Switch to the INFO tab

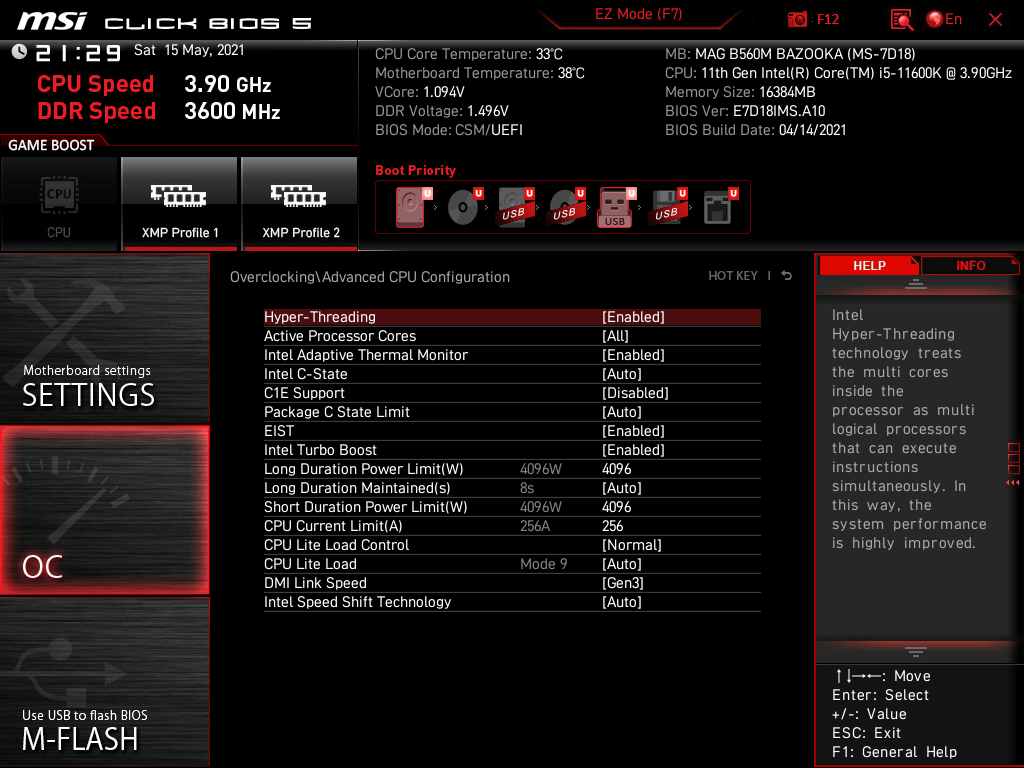point(970,266)
